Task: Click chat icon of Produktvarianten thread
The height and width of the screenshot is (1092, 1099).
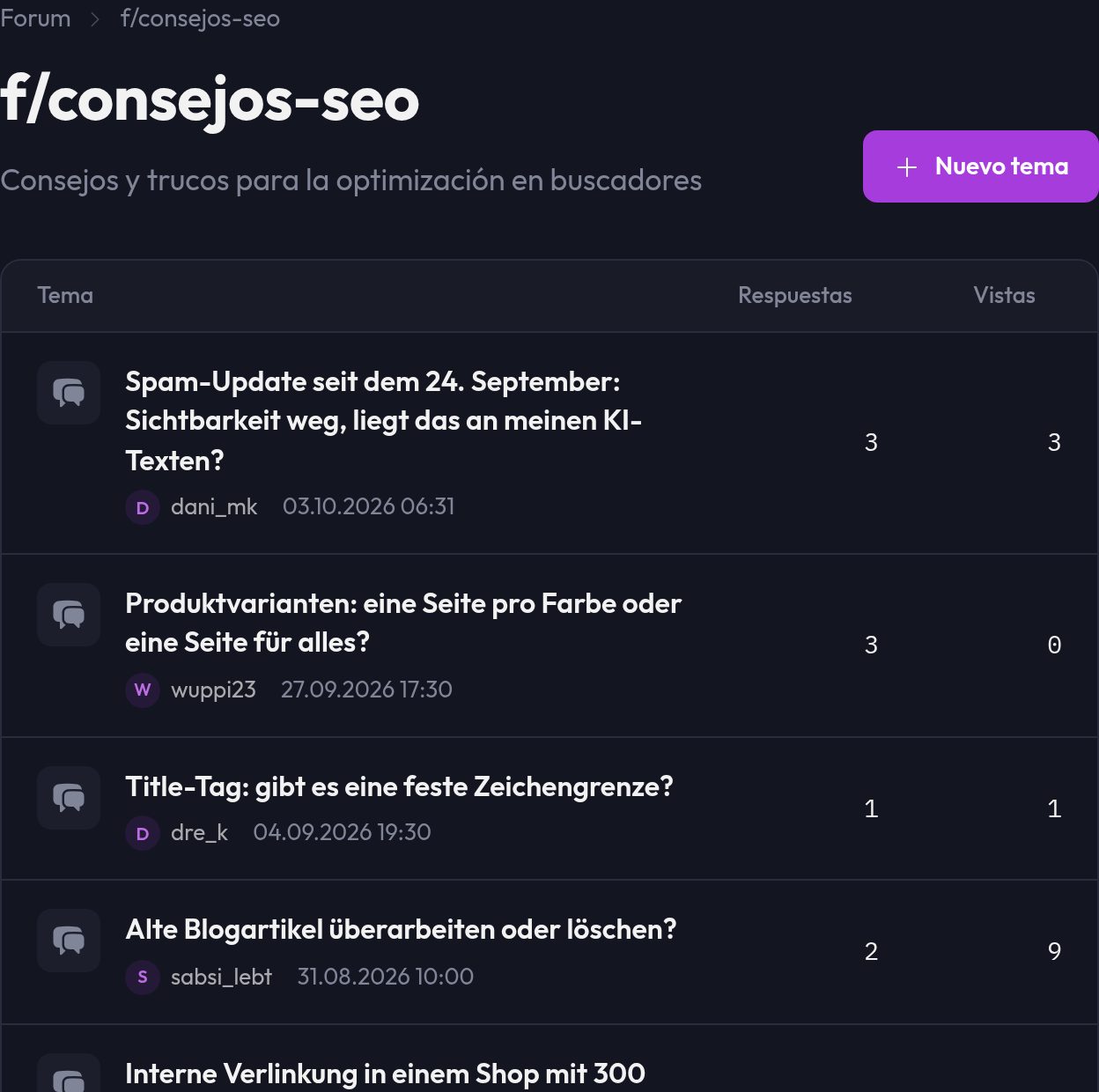Action: click(x=69, y=615)
